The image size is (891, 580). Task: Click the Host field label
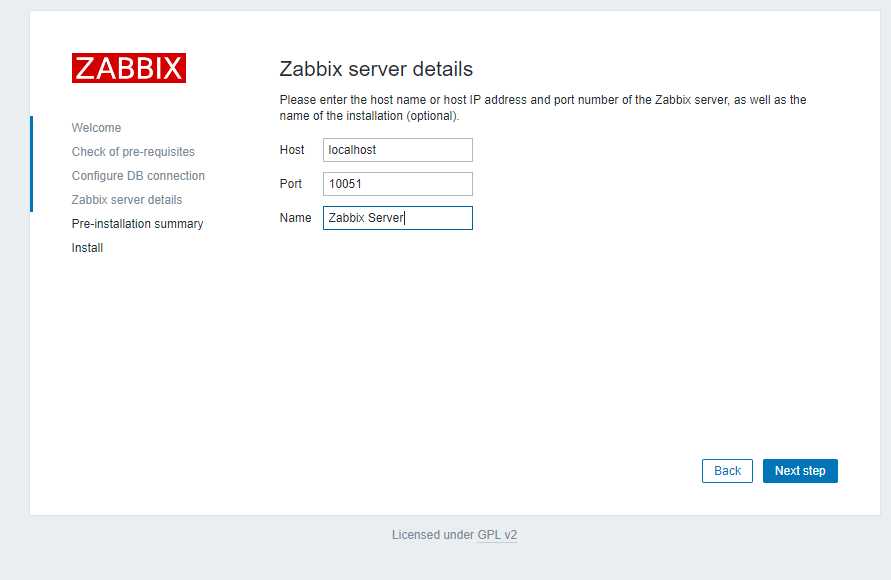[292, 150]
